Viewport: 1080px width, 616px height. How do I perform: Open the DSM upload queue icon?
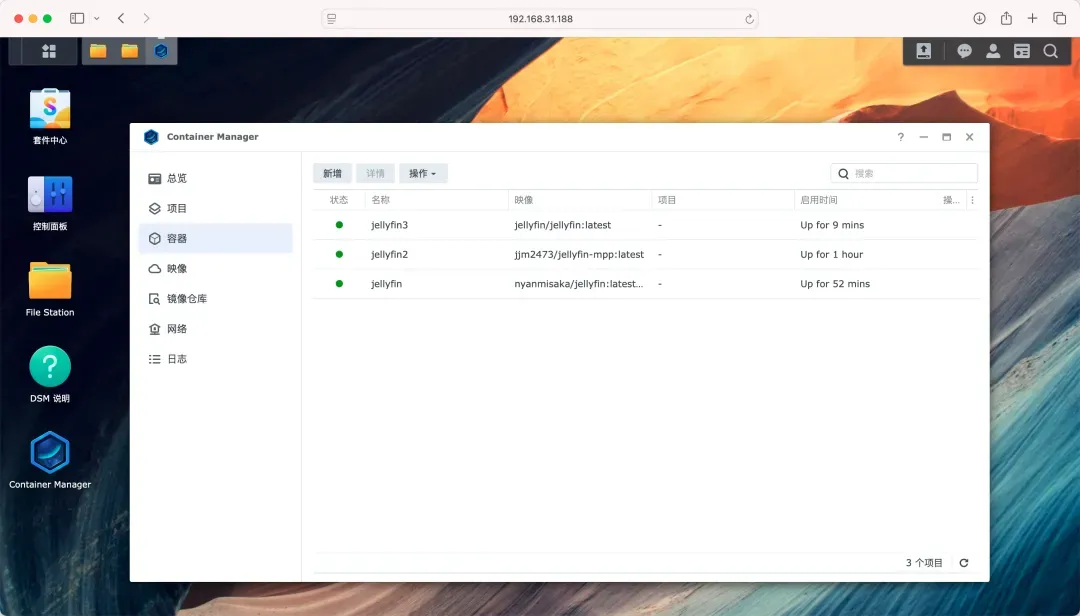pos(923,51)
